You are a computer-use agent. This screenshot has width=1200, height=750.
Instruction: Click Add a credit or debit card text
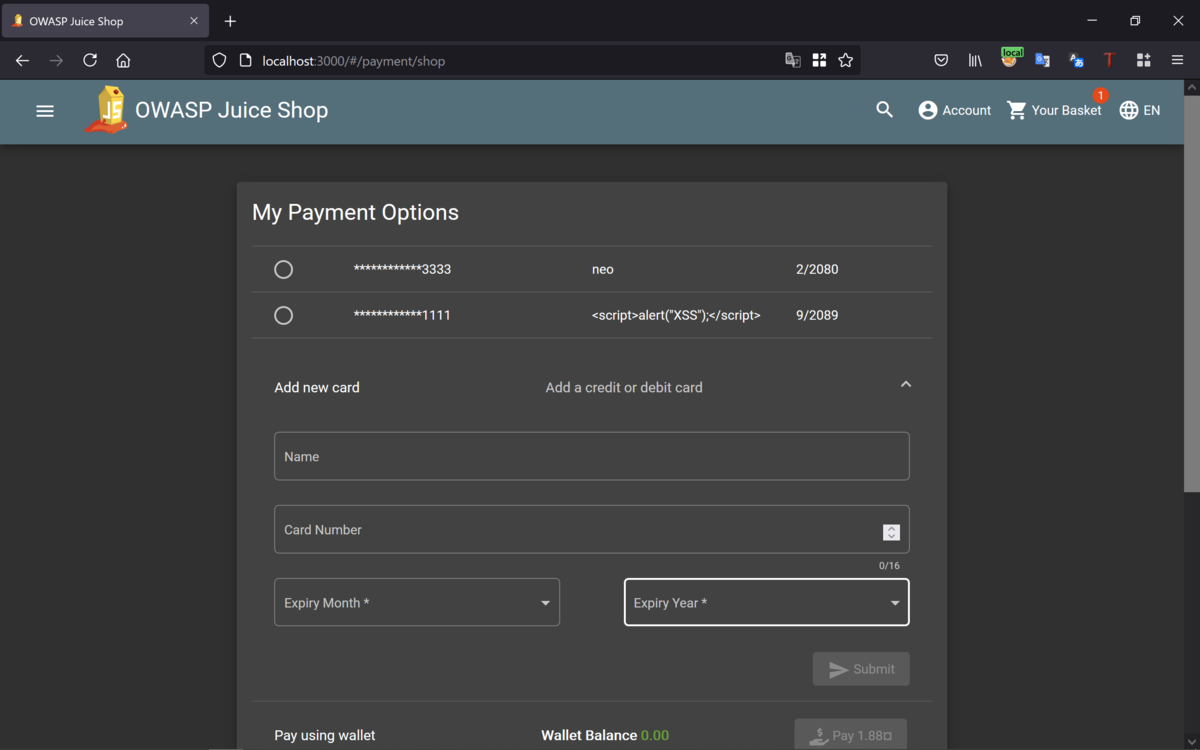tap(624, 387)
